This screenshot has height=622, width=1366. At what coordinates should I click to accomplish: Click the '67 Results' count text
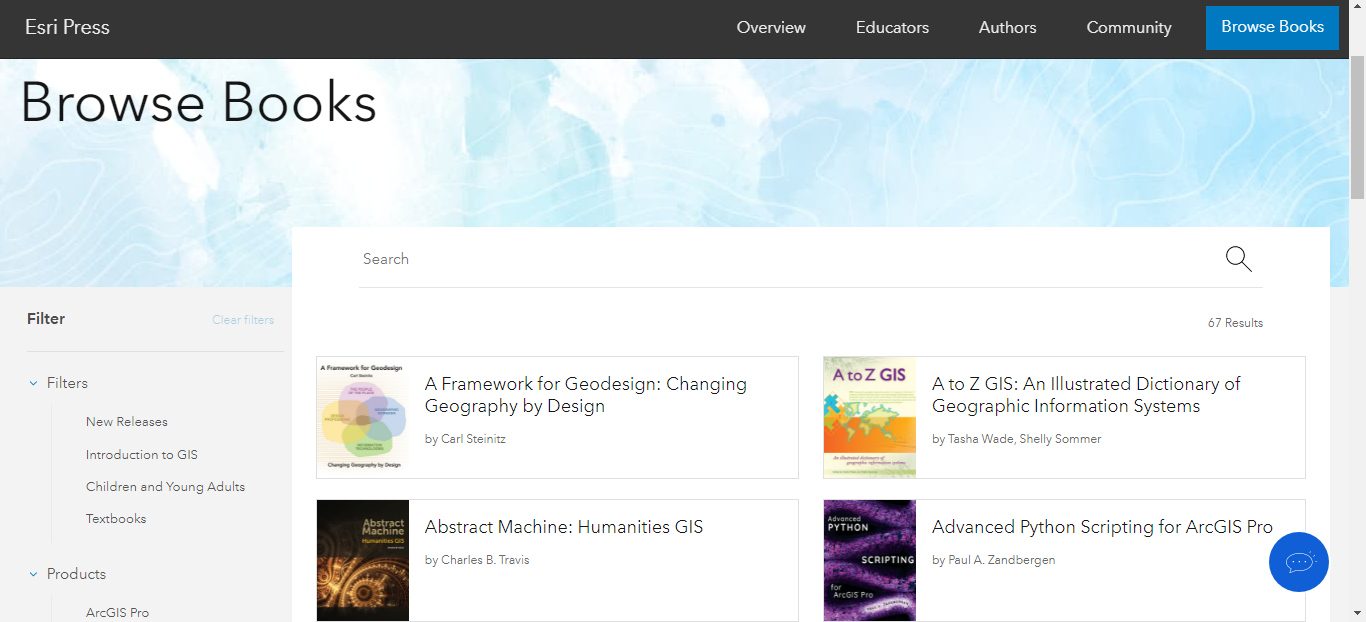click(x=1235, y=323)
